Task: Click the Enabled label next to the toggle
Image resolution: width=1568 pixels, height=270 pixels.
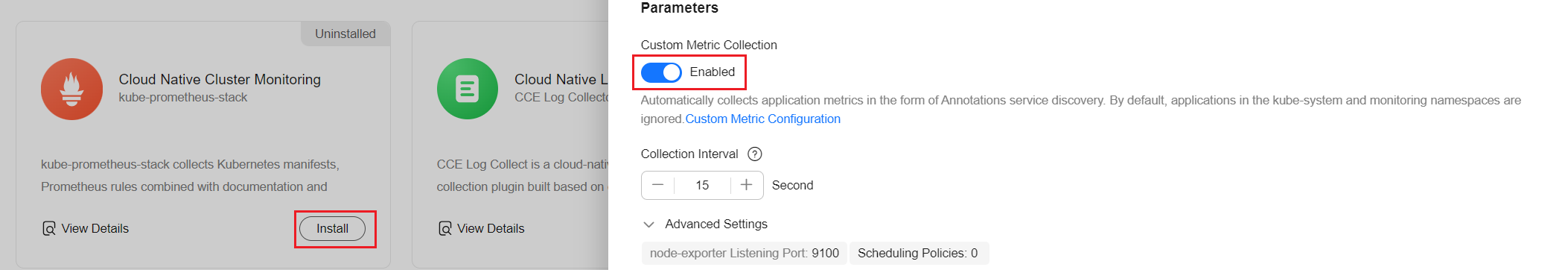Action: tap(713, 72)
